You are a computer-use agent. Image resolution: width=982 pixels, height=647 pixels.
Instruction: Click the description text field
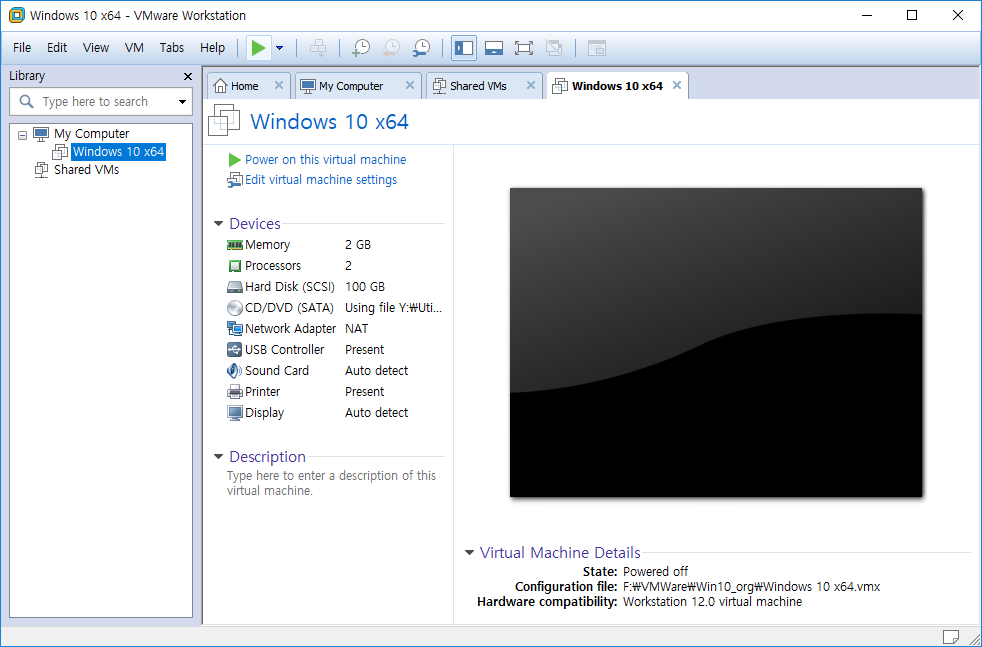click(x=331, y=483)
